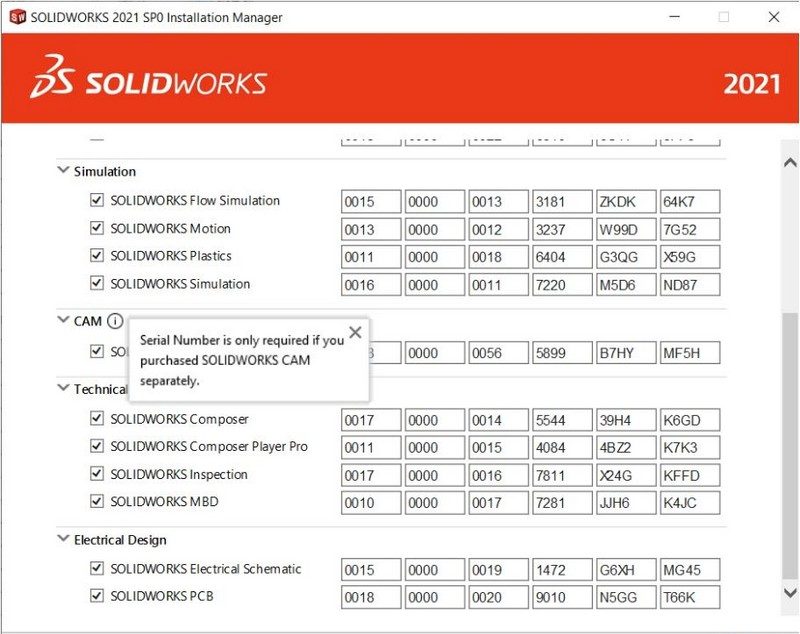Click the SOLIDWORKS Plastics label
This screenshot has width=800, height=634.
[171, 256]
